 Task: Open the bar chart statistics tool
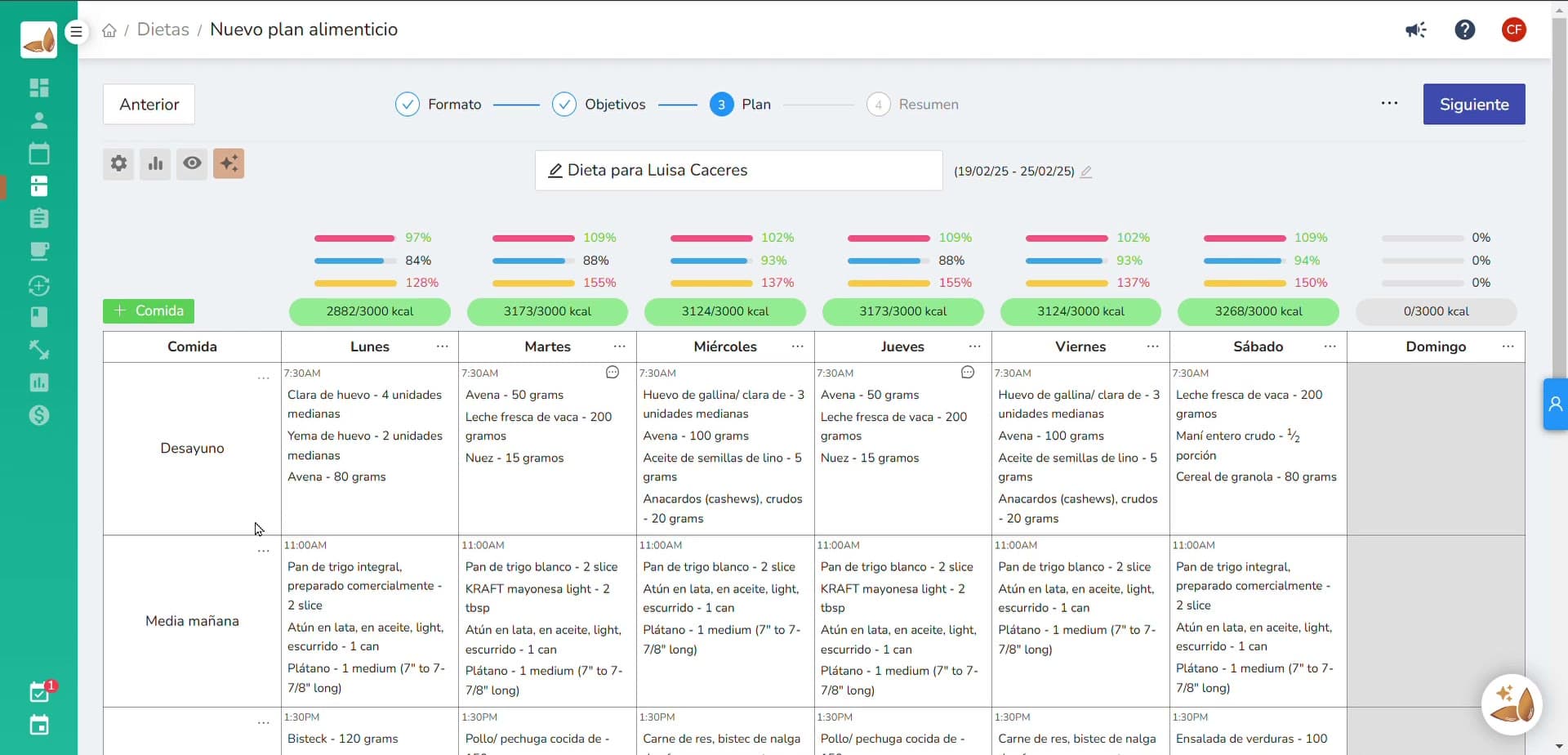coord(155,163)
